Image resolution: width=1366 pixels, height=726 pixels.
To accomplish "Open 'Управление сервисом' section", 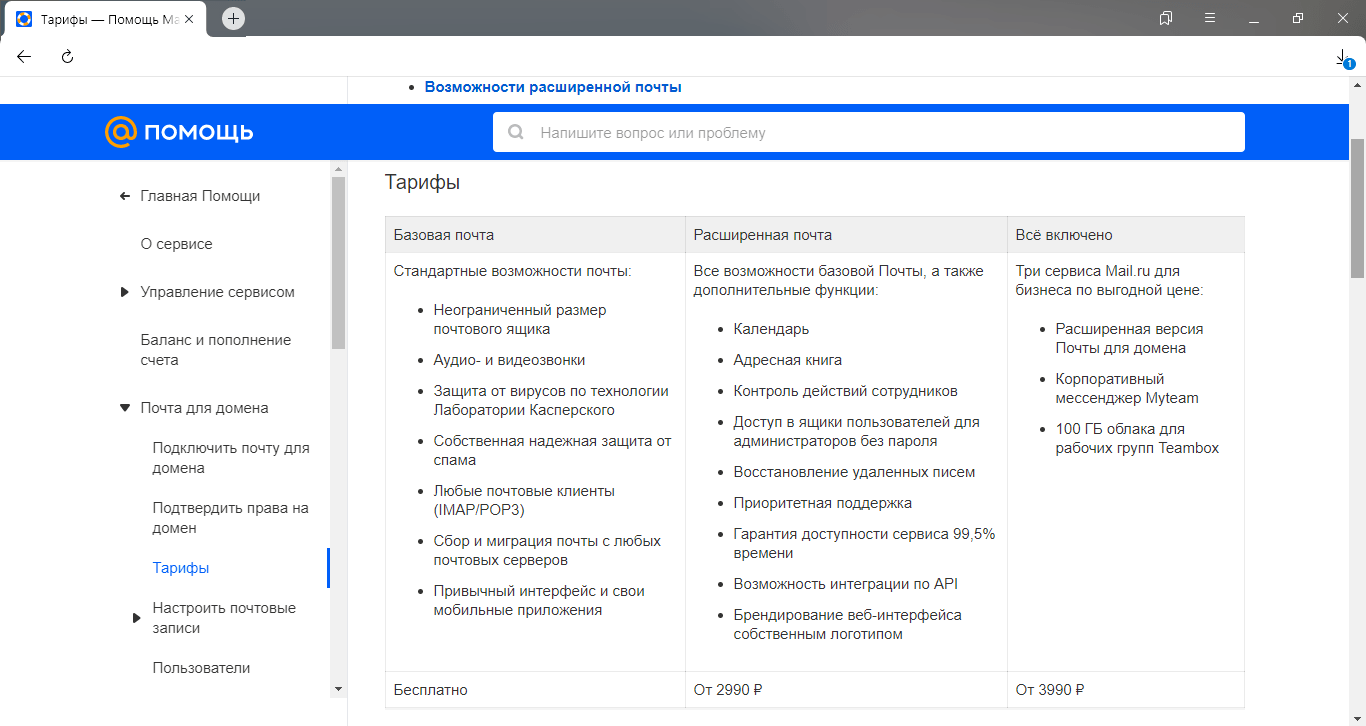I will pos(218,292).
